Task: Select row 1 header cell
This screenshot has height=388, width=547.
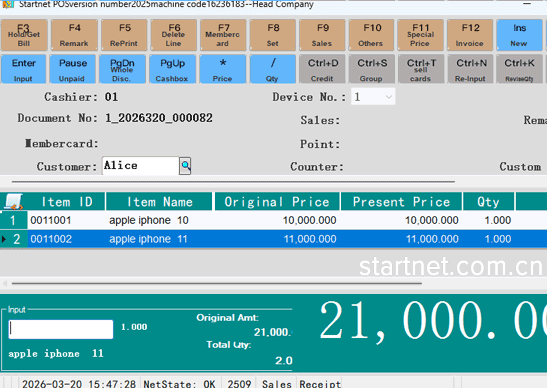Action: tap(13, 220)
